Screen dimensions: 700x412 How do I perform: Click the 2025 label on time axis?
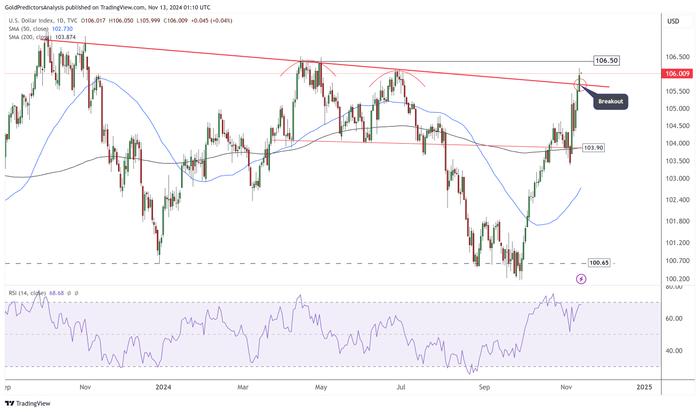644,387
